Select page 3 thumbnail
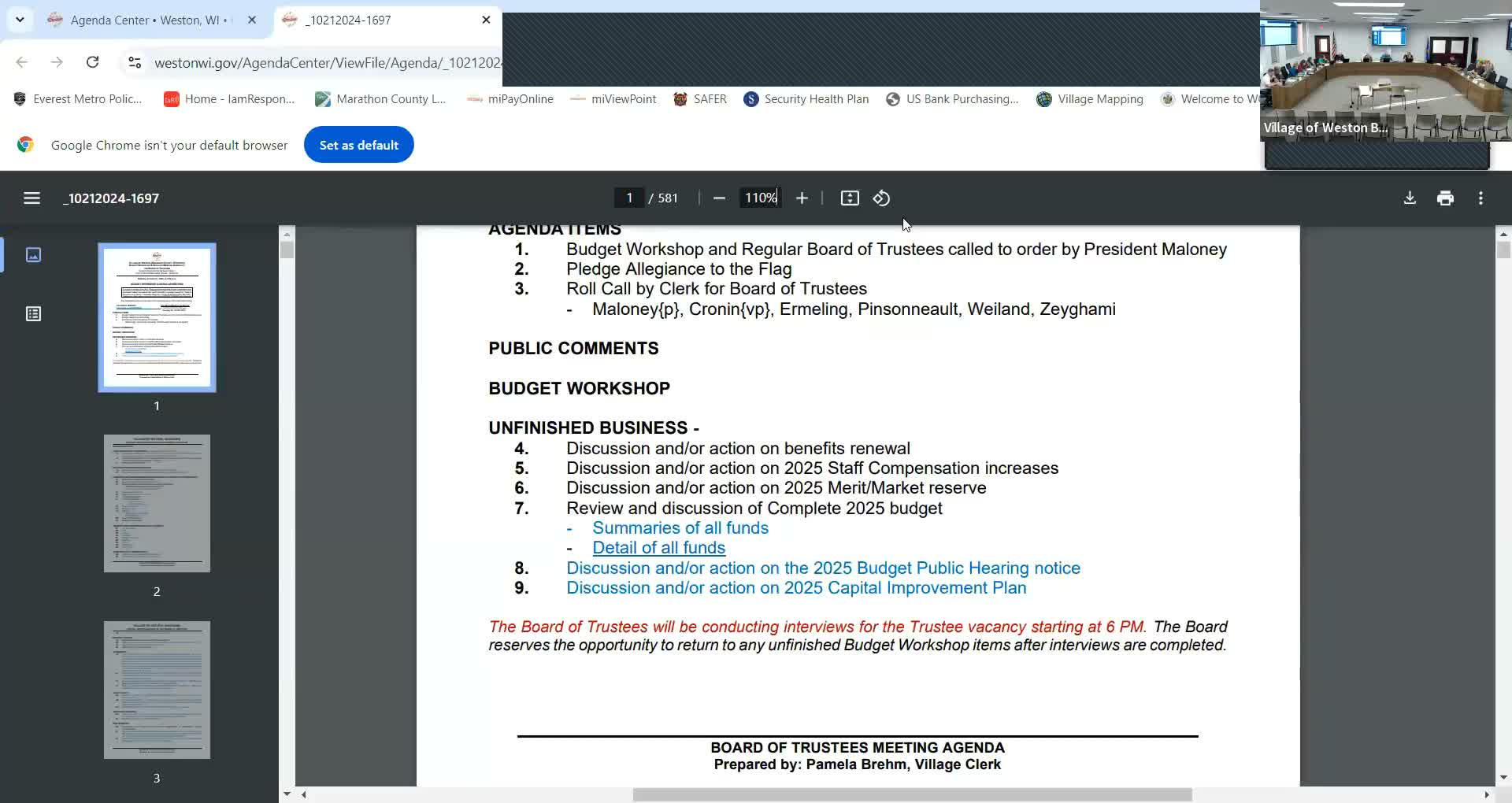 [x=157, y=690]
